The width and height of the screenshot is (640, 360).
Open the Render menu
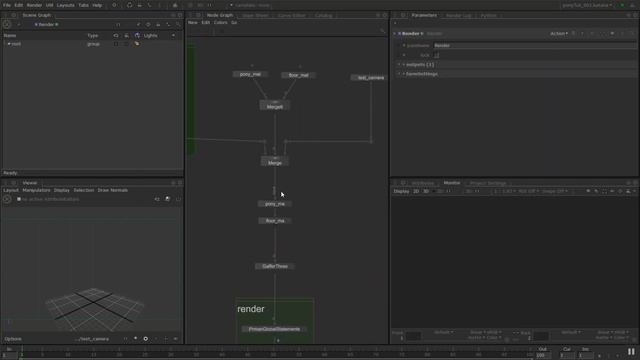[x=34, y=5]
